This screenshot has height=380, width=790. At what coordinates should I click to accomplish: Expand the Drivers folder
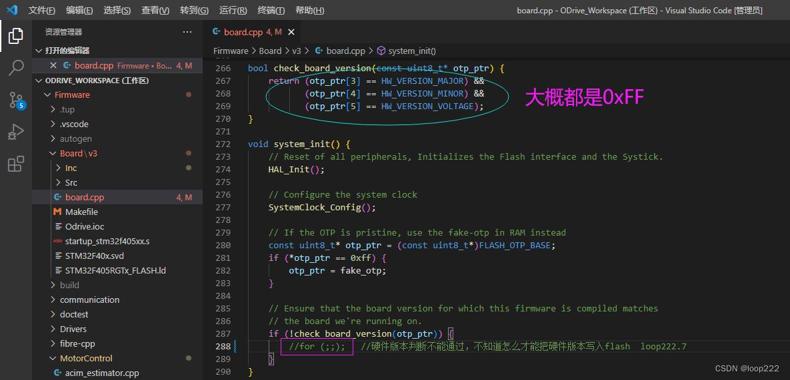[x=117, y=329]
